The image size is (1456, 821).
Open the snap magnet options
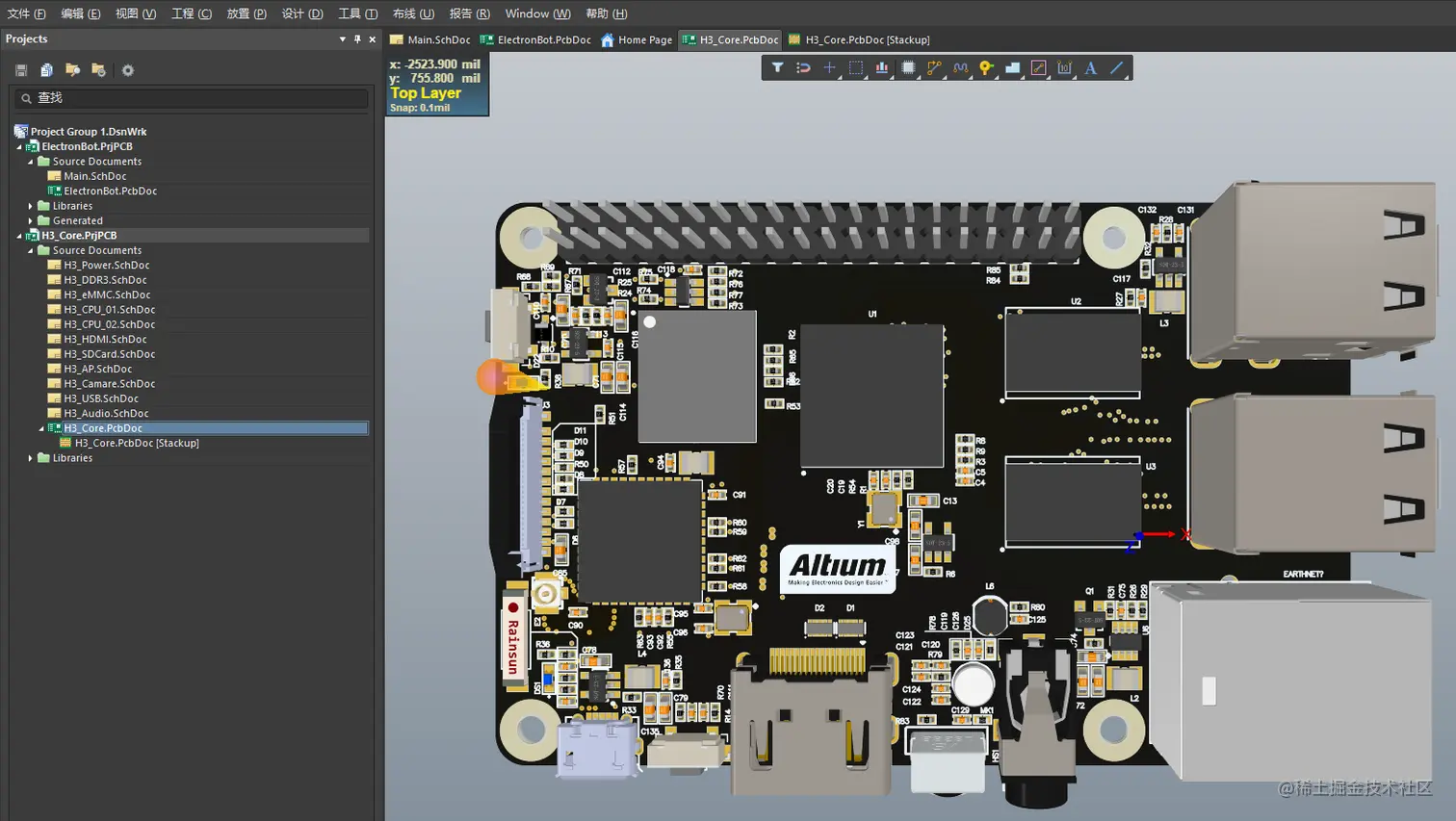pyautogui.click(x=803, y=68)
